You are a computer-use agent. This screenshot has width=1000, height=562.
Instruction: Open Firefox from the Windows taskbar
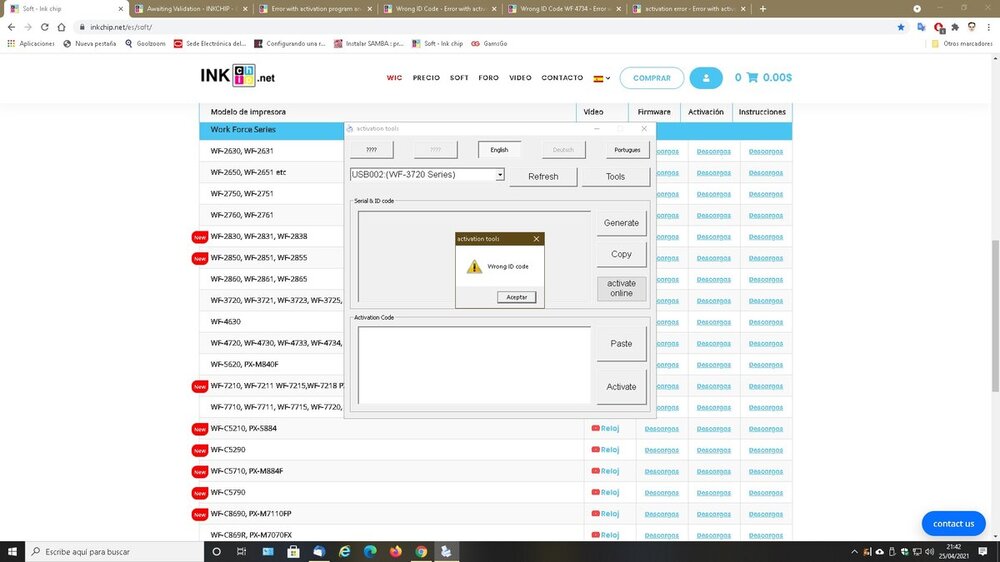click(395, 551)
